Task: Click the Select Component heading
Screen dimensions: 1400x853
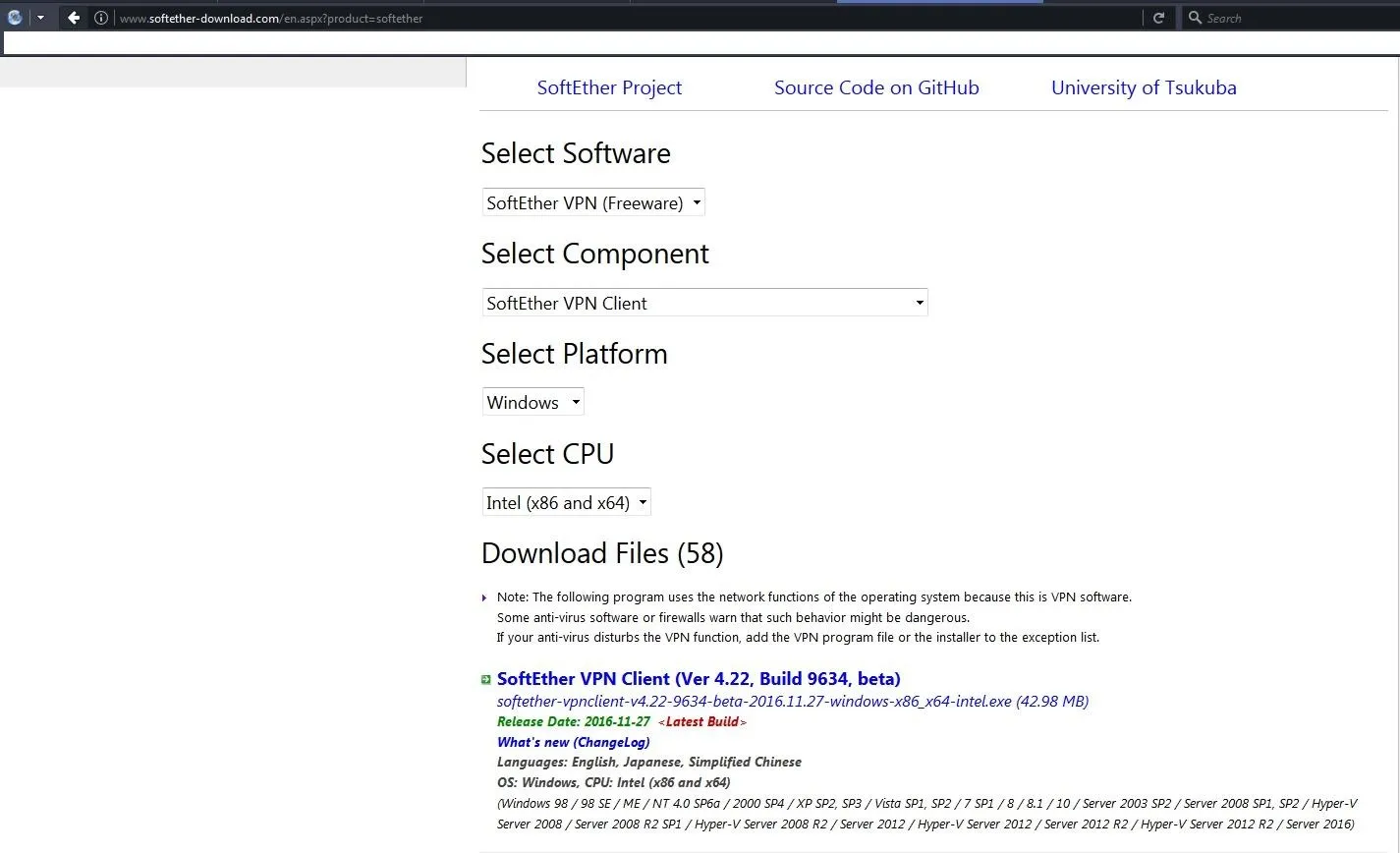Action: [x=594, y=254]
